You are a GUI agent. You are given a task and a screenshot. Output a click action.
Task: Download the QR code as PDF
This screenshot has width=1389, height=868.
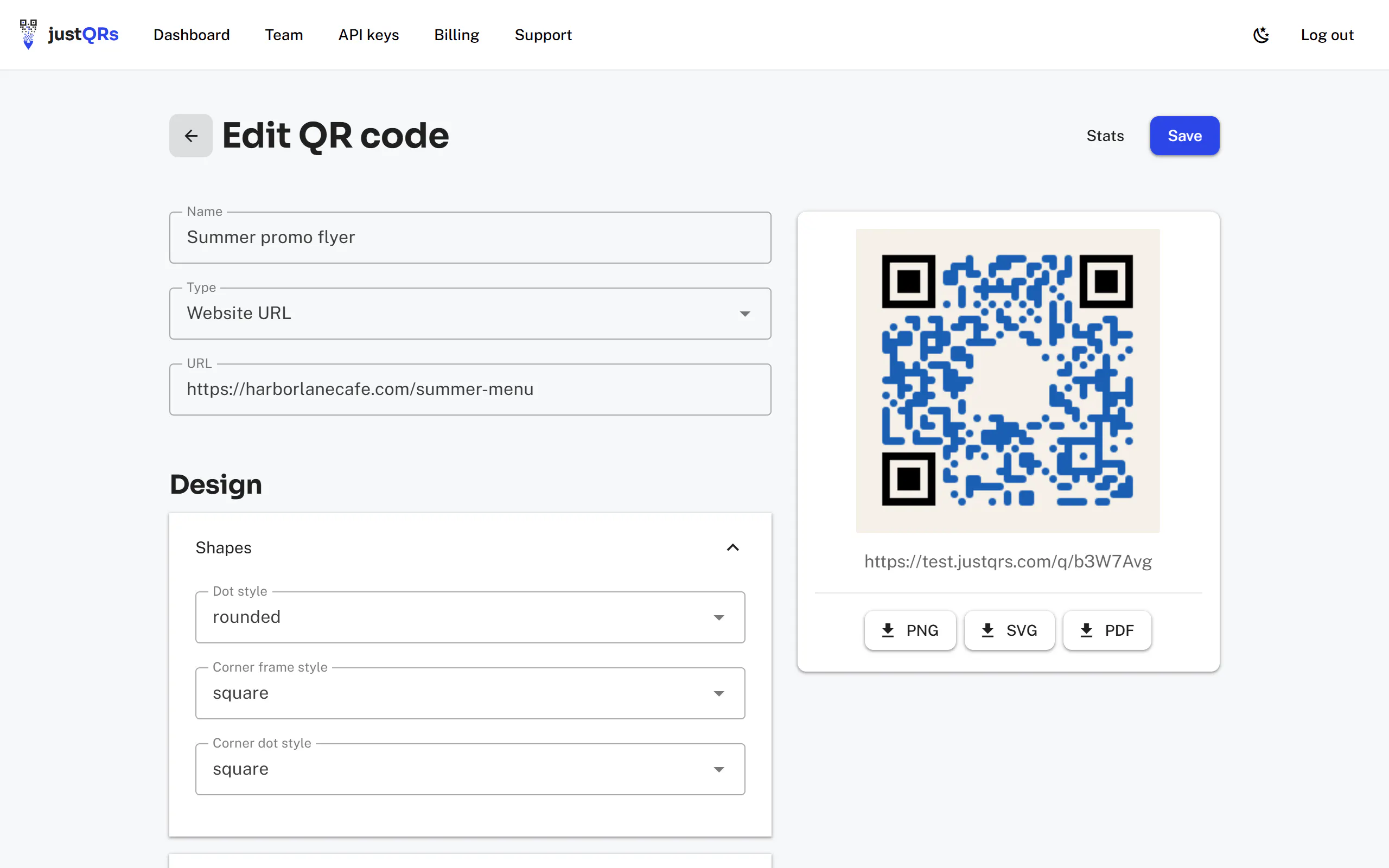[1107, 630]
